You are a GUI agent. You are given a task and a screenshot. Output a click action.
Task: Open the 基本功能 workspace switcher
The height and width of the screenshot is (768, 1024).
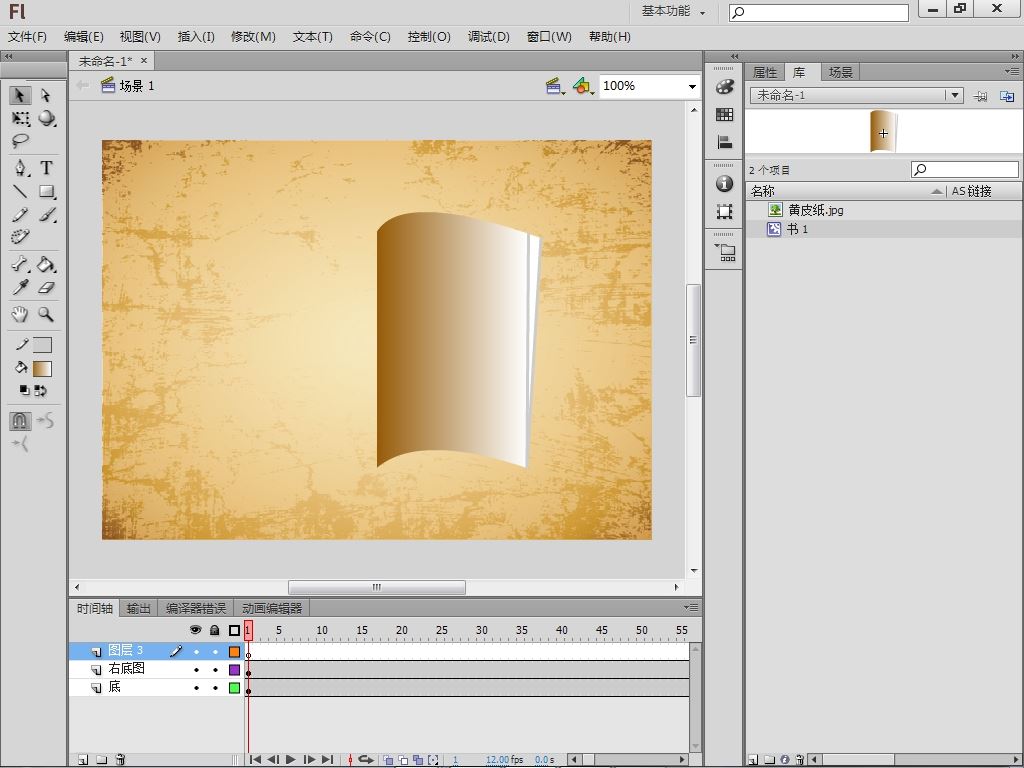coord(673,11)
